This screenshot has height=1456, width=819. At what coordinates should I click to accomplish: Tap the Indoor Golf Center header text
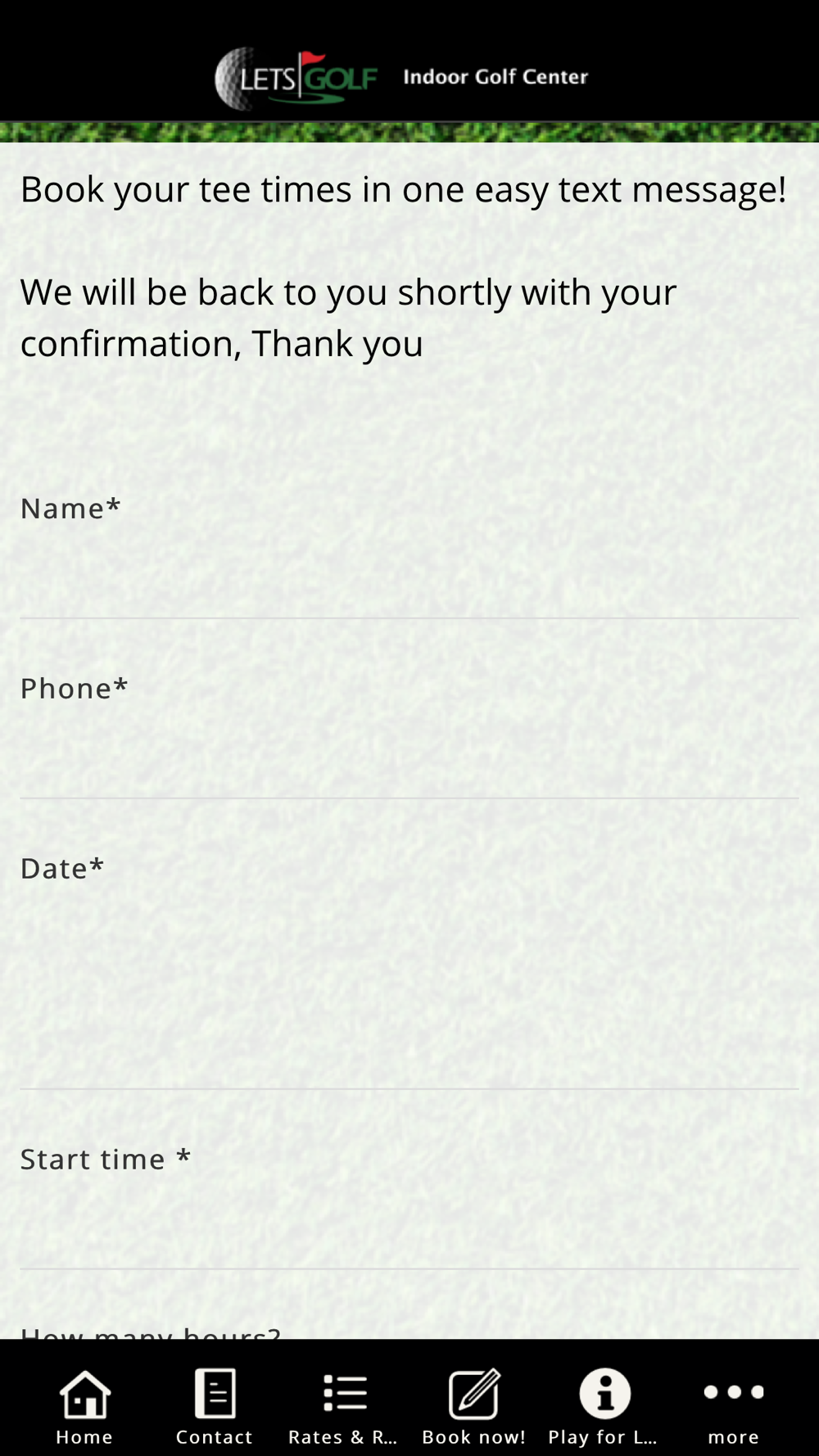coord(495,77)
